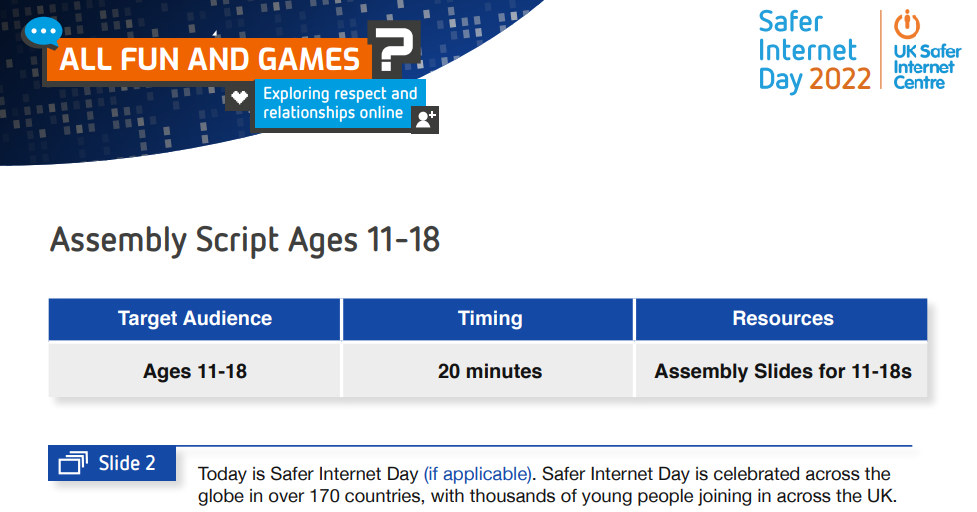The width and height of the screenshot is (977, 512).
Task: Click the large question mark icon
Action: [x=395, y=49]
